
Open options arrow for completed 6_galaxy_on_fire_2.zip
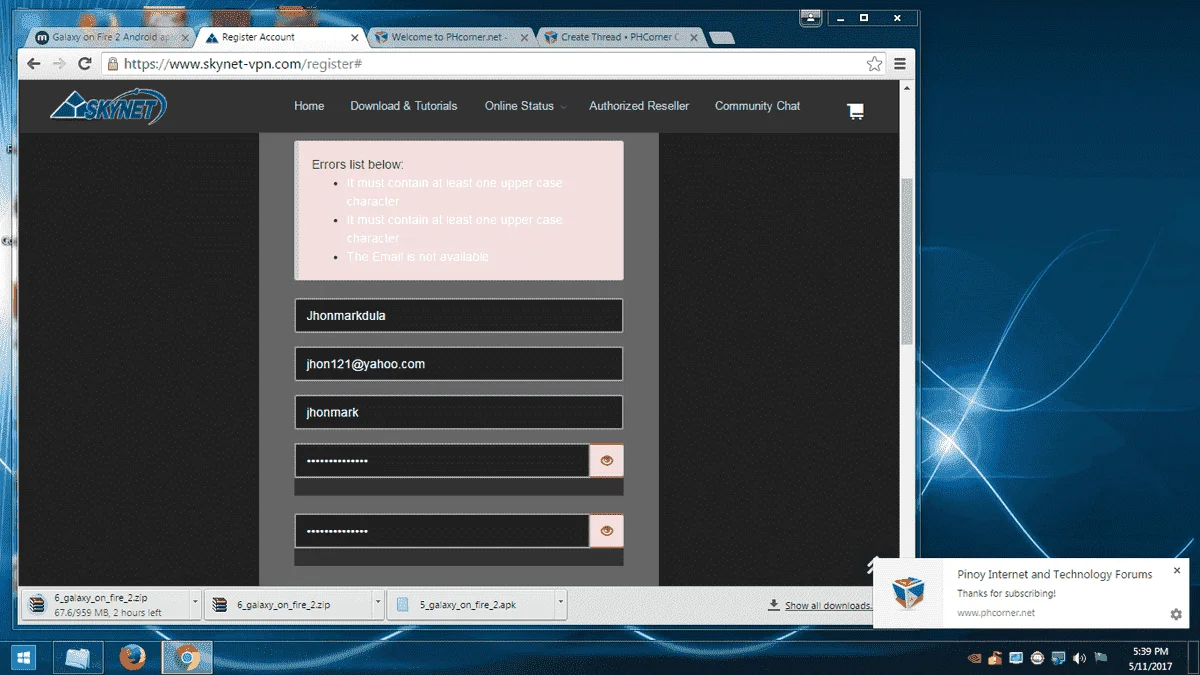[377, 604]
